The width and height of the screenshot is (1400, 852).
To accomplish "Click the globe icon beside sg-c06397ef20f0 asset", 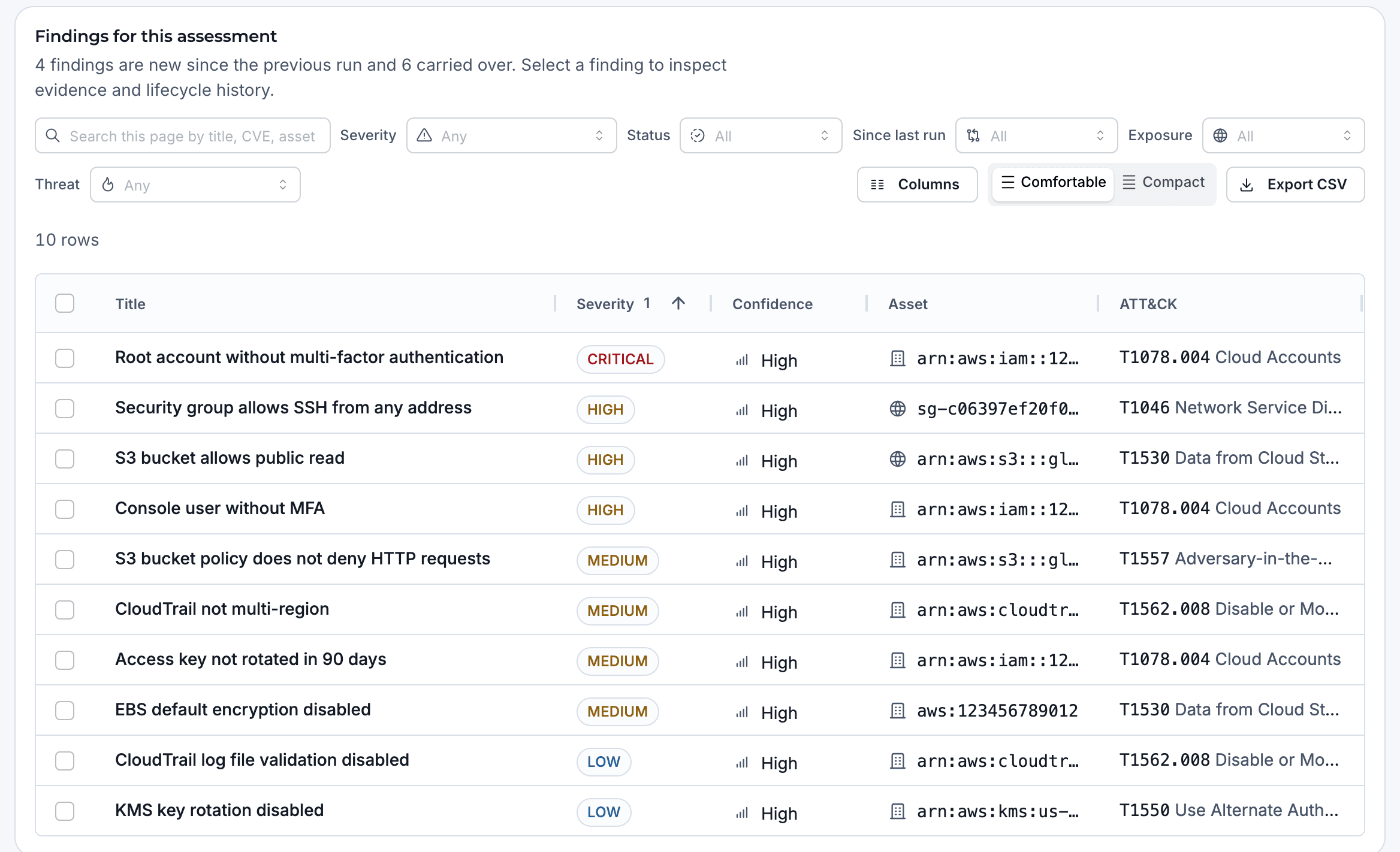I will [897, 409].
